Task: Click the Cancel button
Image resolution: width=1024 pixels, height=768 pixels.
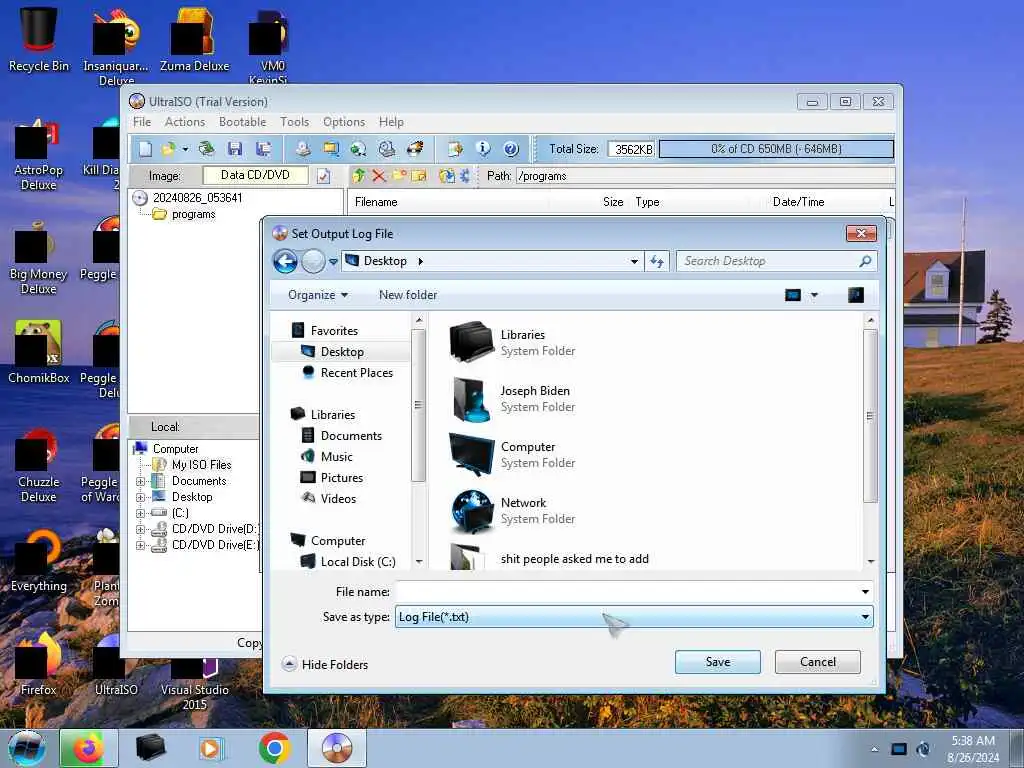Action: point(818,662)
